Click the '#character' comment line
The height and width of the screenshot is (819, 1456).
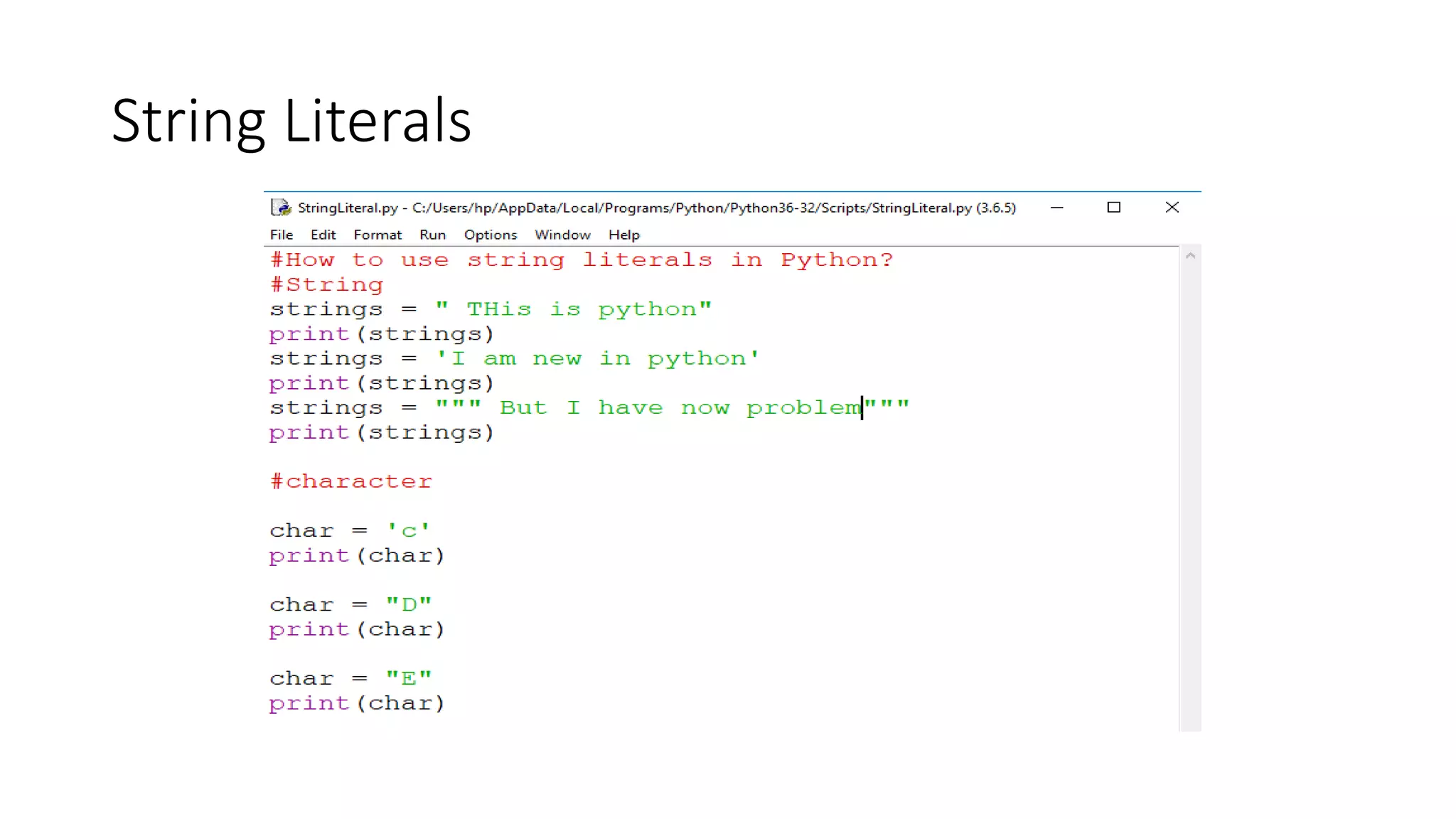point(350,482)
